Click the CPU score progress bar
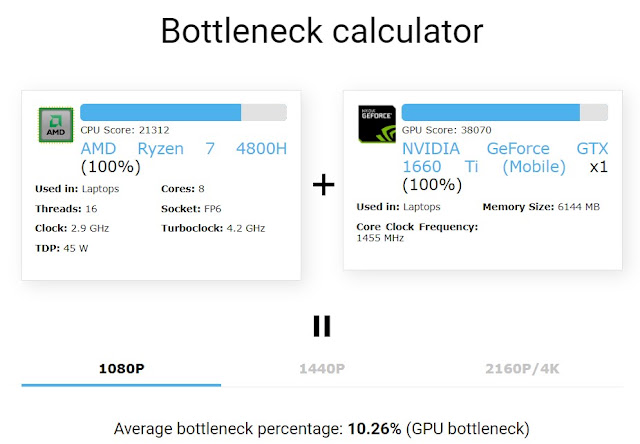This screenshot has width=640, height=444. [x=183, y=112]
